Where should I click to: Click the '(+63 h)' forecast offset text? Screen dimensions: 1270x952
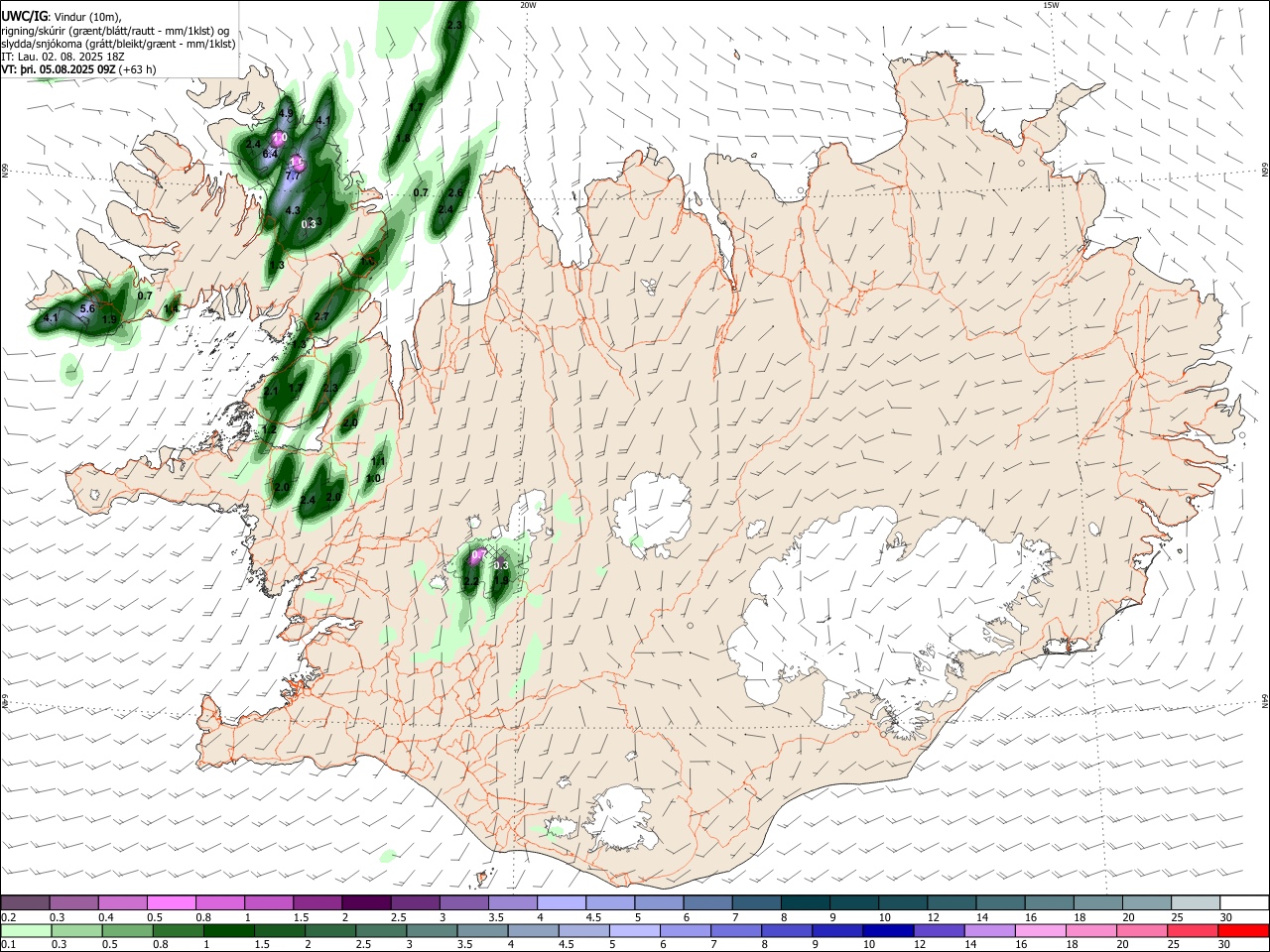point(137,69)
